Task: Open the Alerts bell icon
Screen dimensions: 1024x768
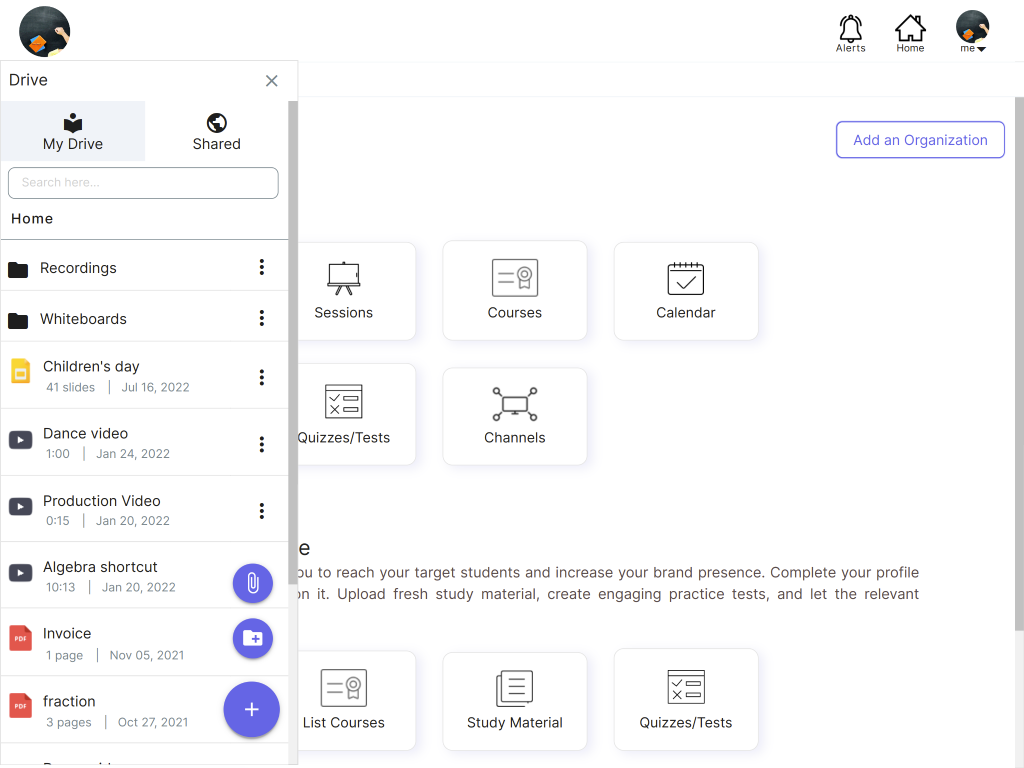Action: tap(850, 32)
